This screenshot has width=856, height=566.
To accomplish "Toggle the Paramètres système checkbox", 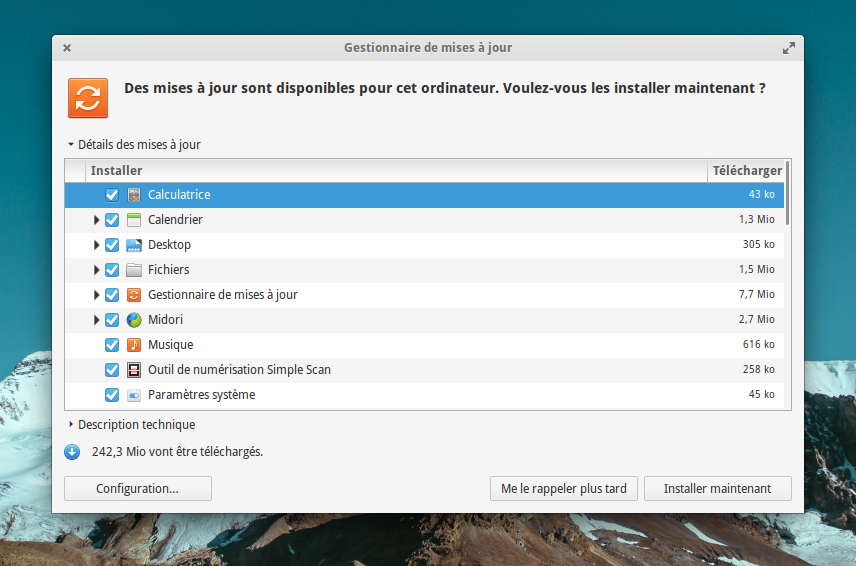I will 112,395.
